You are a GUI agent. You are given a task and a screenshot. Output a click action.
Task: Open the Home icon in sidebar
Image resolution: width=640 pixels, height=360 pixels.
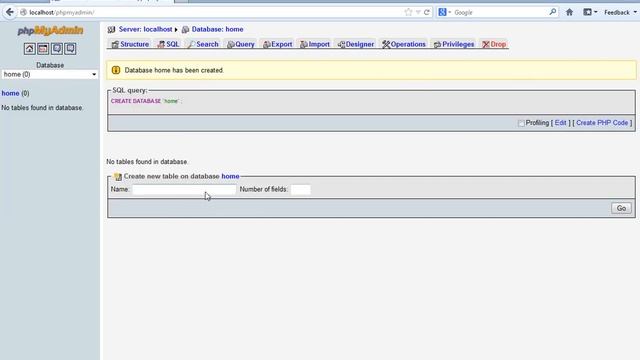pos(29,49)
